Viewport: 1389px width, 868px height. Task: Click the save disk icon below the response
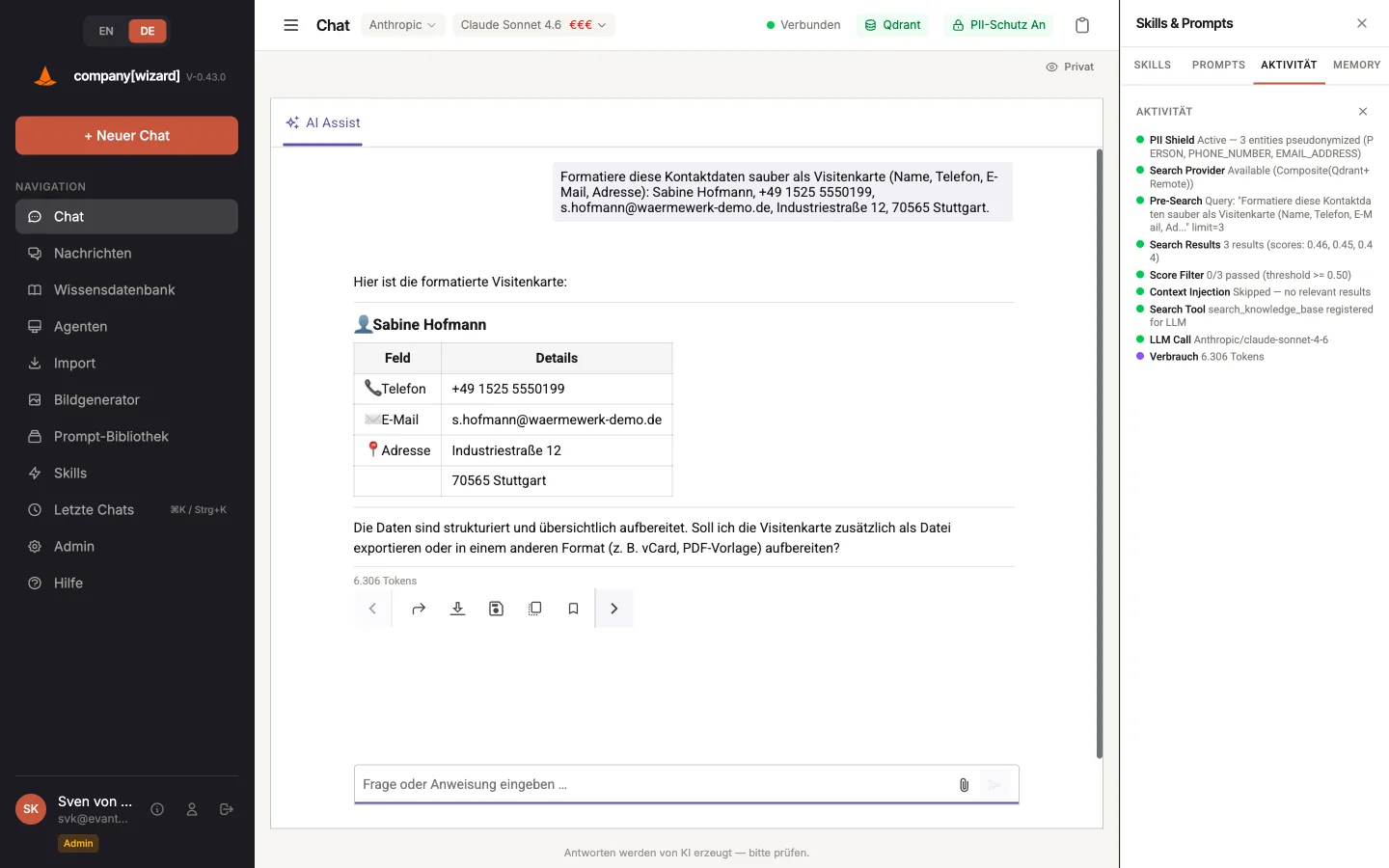tap(496, 609)
